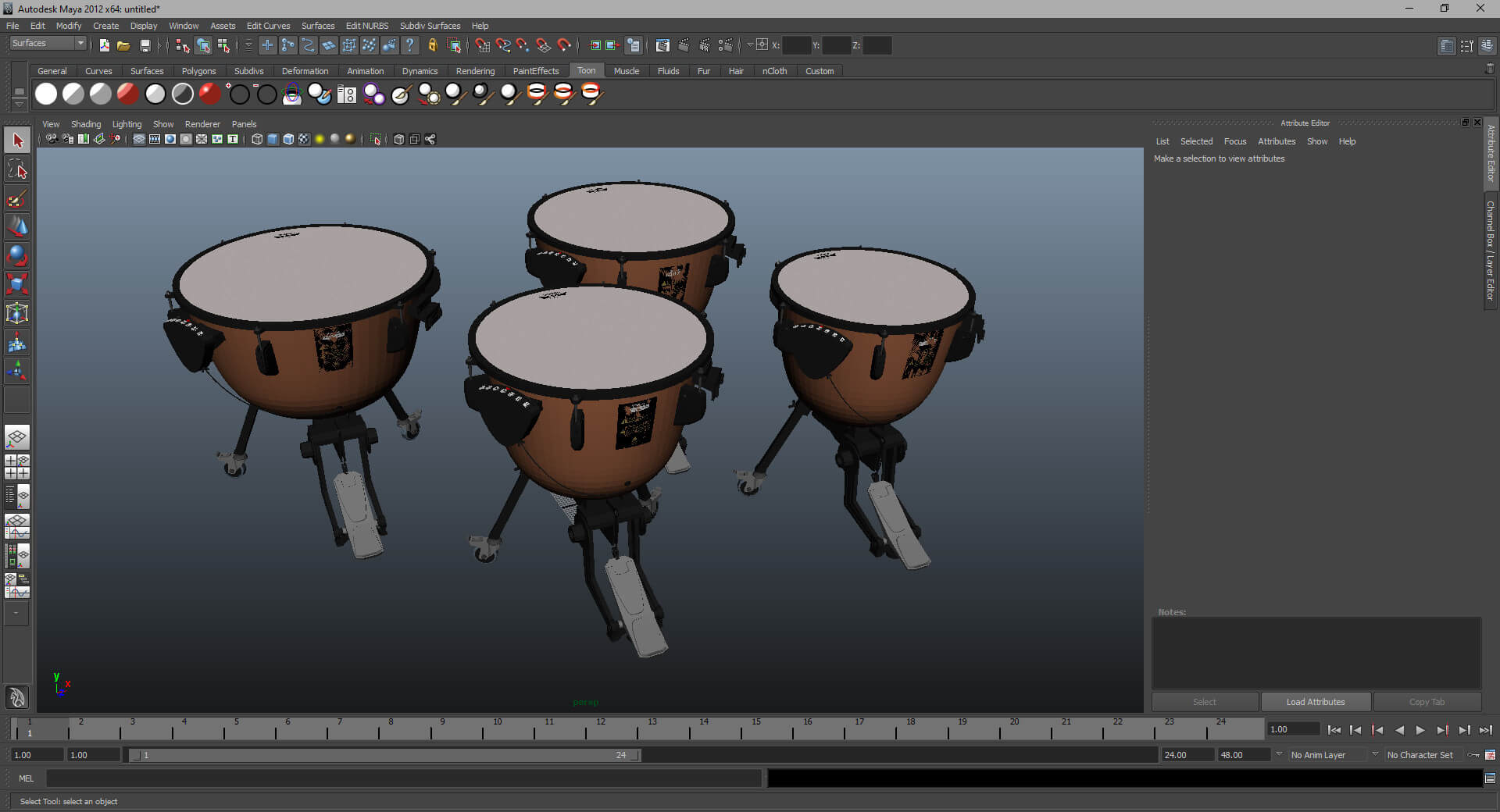Toggle the Auto Keyframe key icon
This screenshot has width=1500, height=812.
click(1473, 755)
